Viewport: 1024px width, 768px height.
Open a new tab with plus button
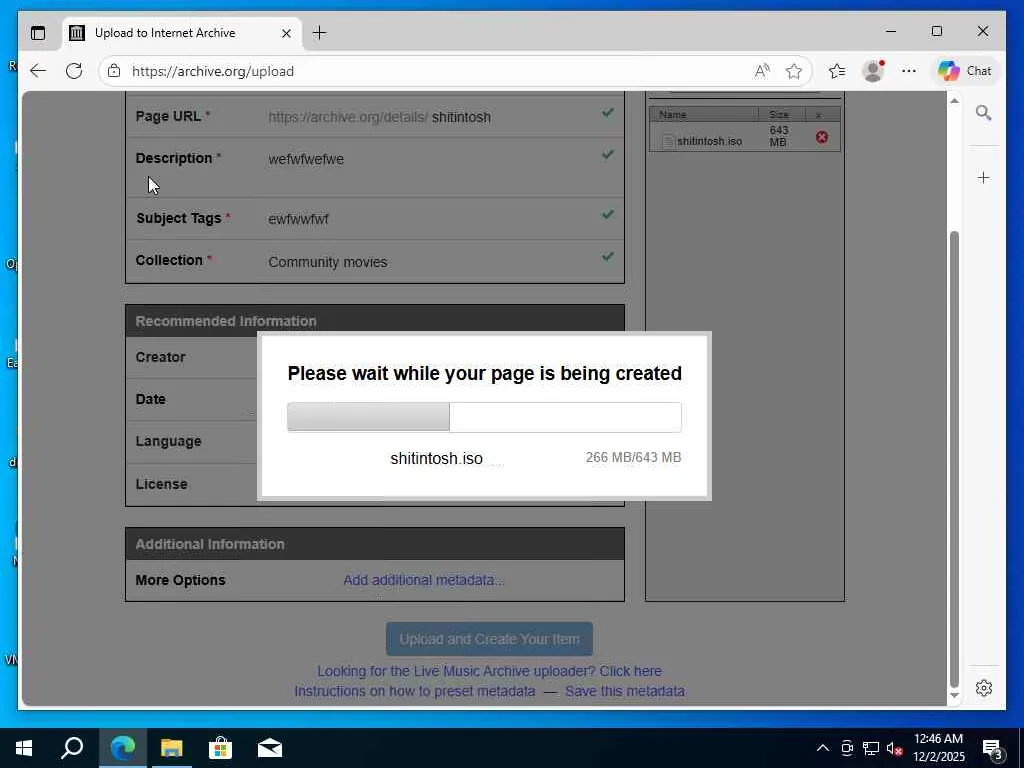[x=319, y=33]
